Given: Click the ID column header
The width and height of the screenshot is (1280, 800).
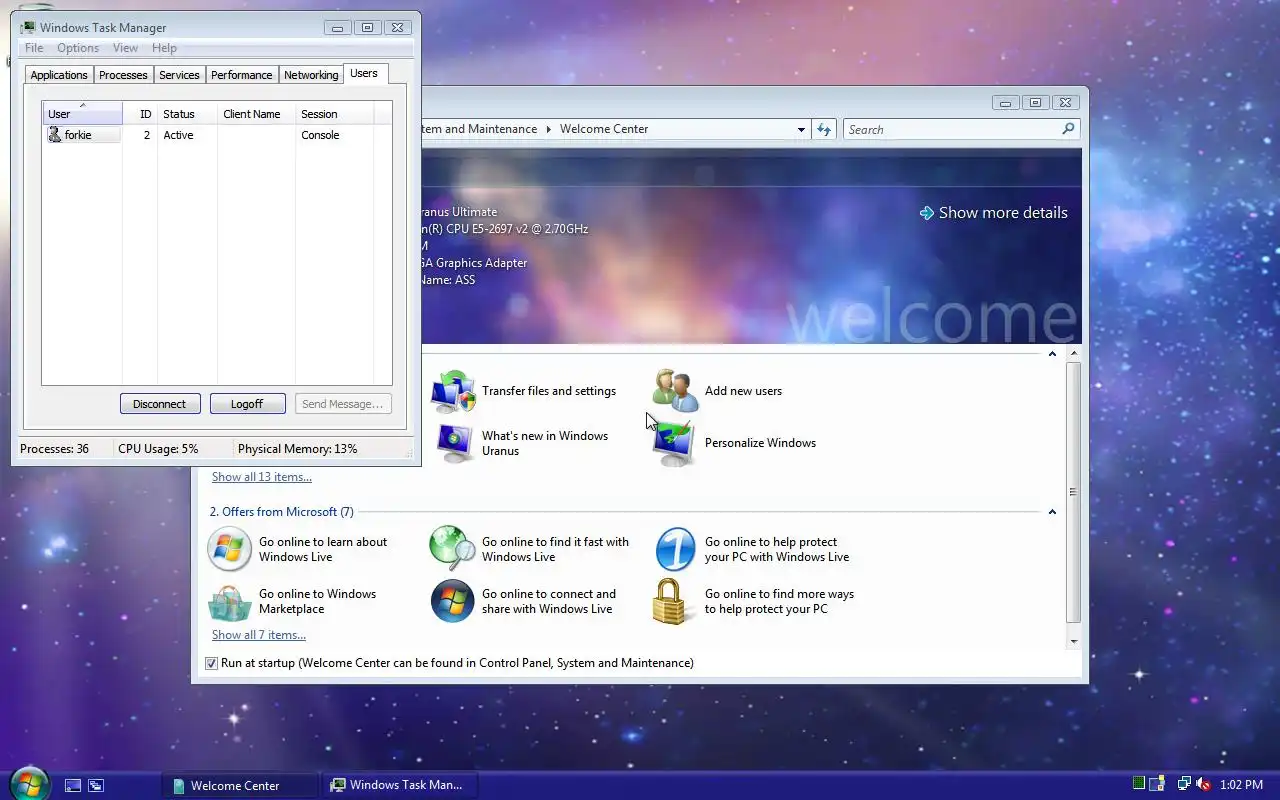Looking at the screenshot, I should 140,113.
